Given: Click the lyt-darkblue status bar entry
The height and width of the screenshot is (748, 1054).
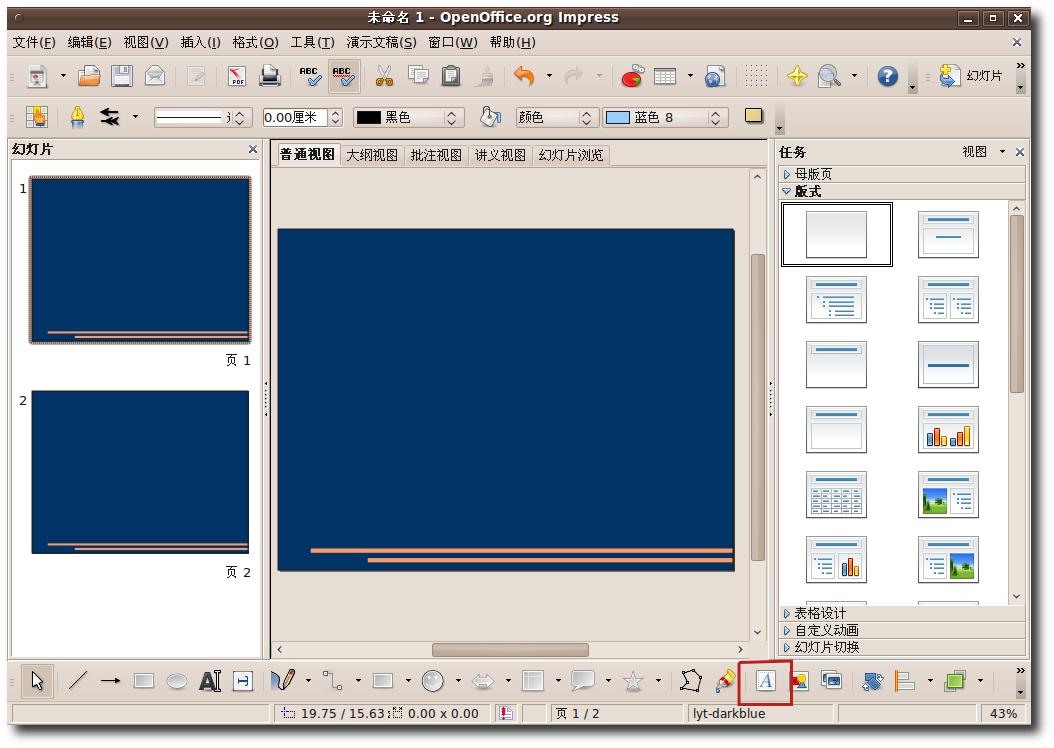Looking at the screenshot, I should 760,714.
